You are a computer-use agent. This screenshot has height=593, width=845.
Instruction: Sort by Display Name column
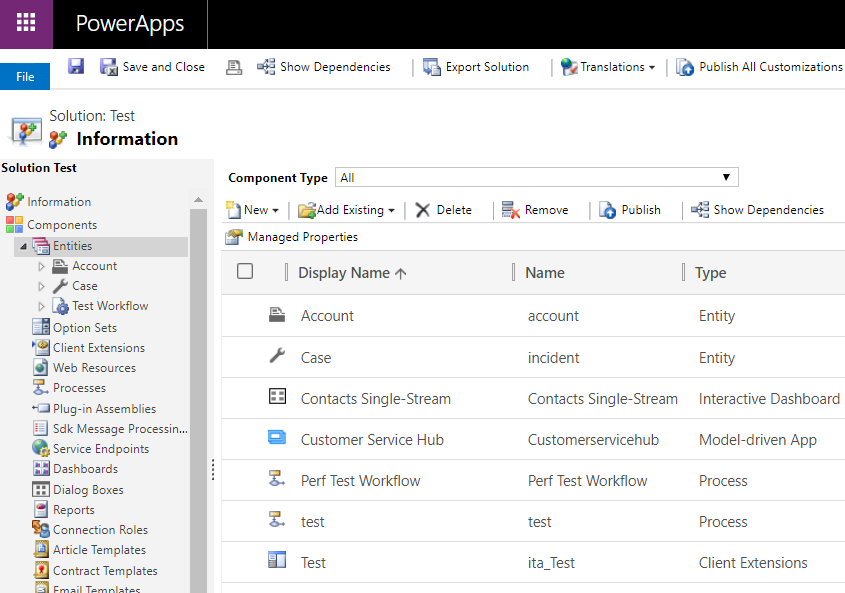pyautogui.click(x=352, y=273)
